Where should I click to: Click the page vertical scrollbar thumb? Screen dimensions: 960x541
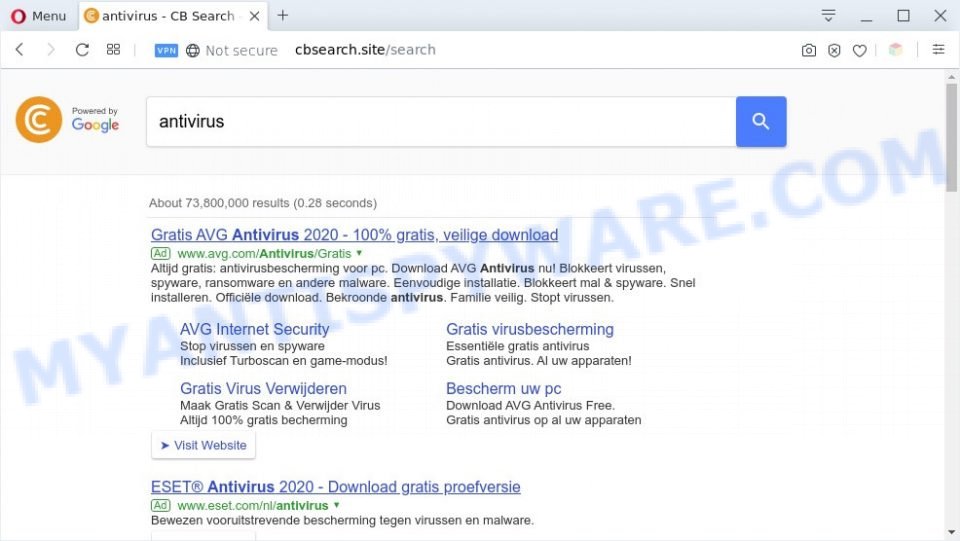pyautogui.click(x=951, y=138)
